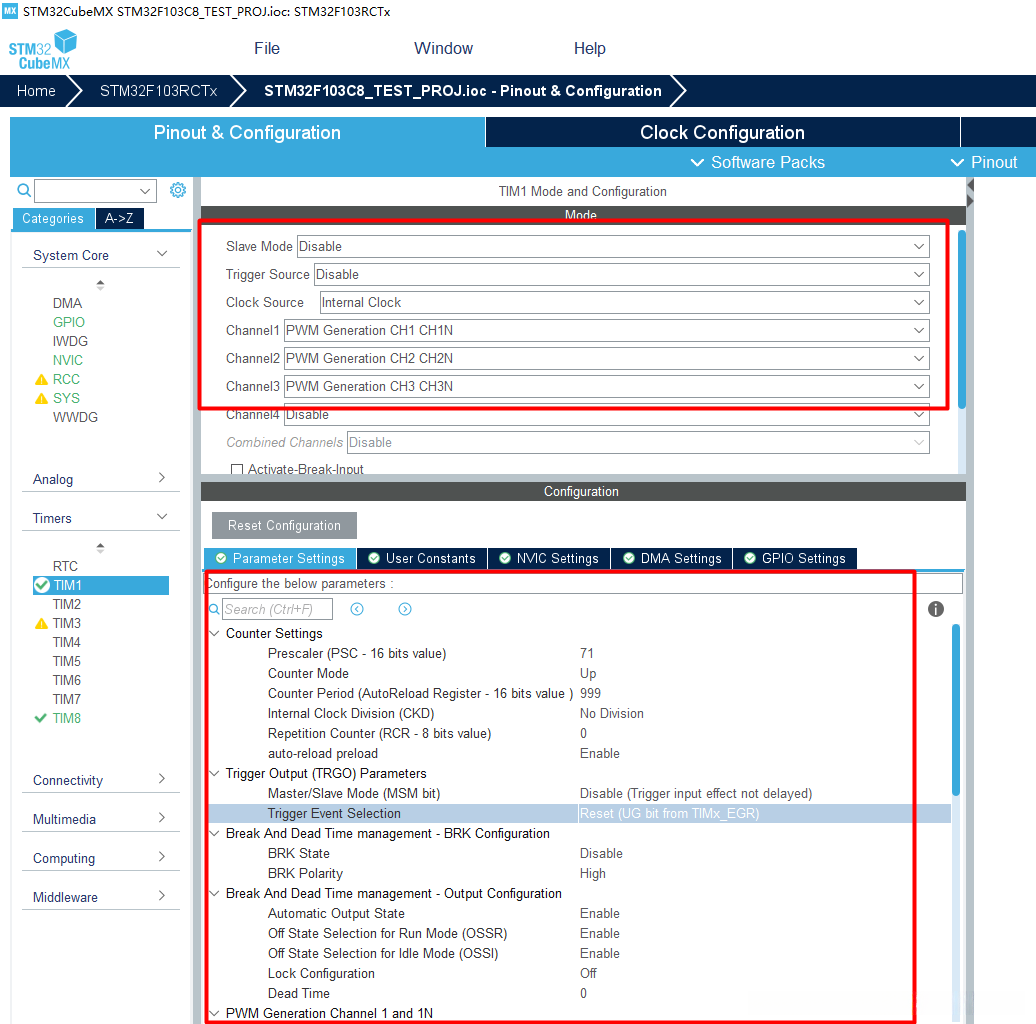Select NVIC under System Core
Image resolution: width=1036 pixels, height=1024 pixels.
(67, 360)
